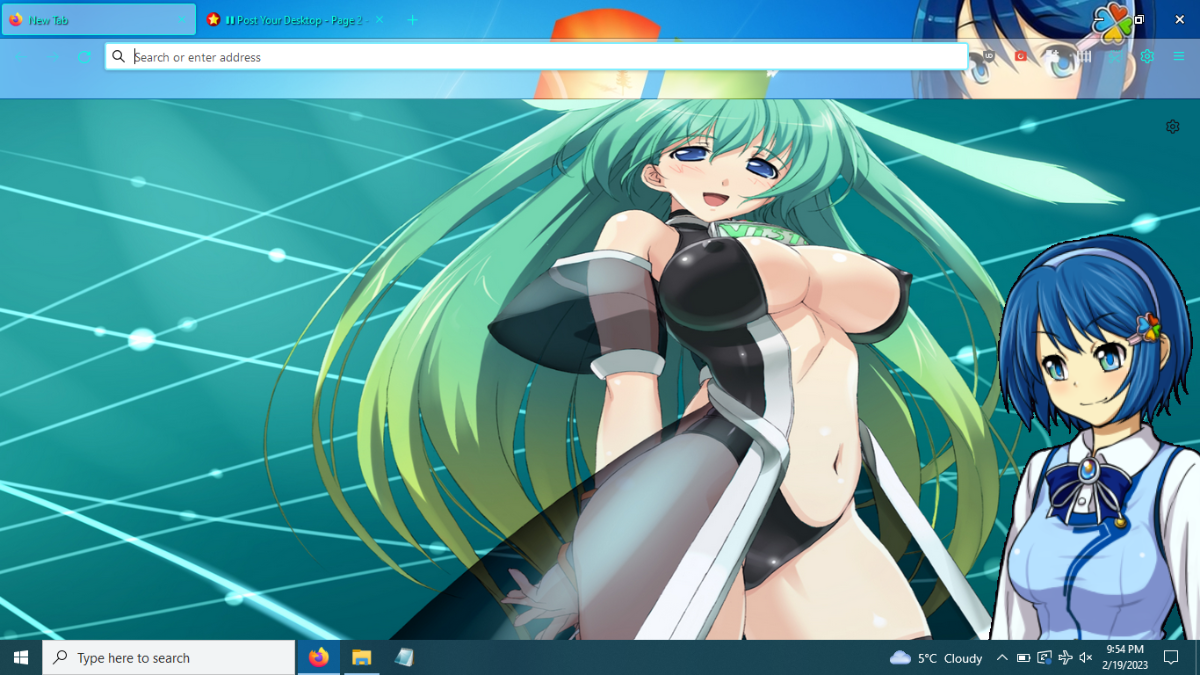Toggle the muted volume icon in tray
The width and height of the screenshot is (1200, 675).
pyautogui.click(x=1086, y=657)
